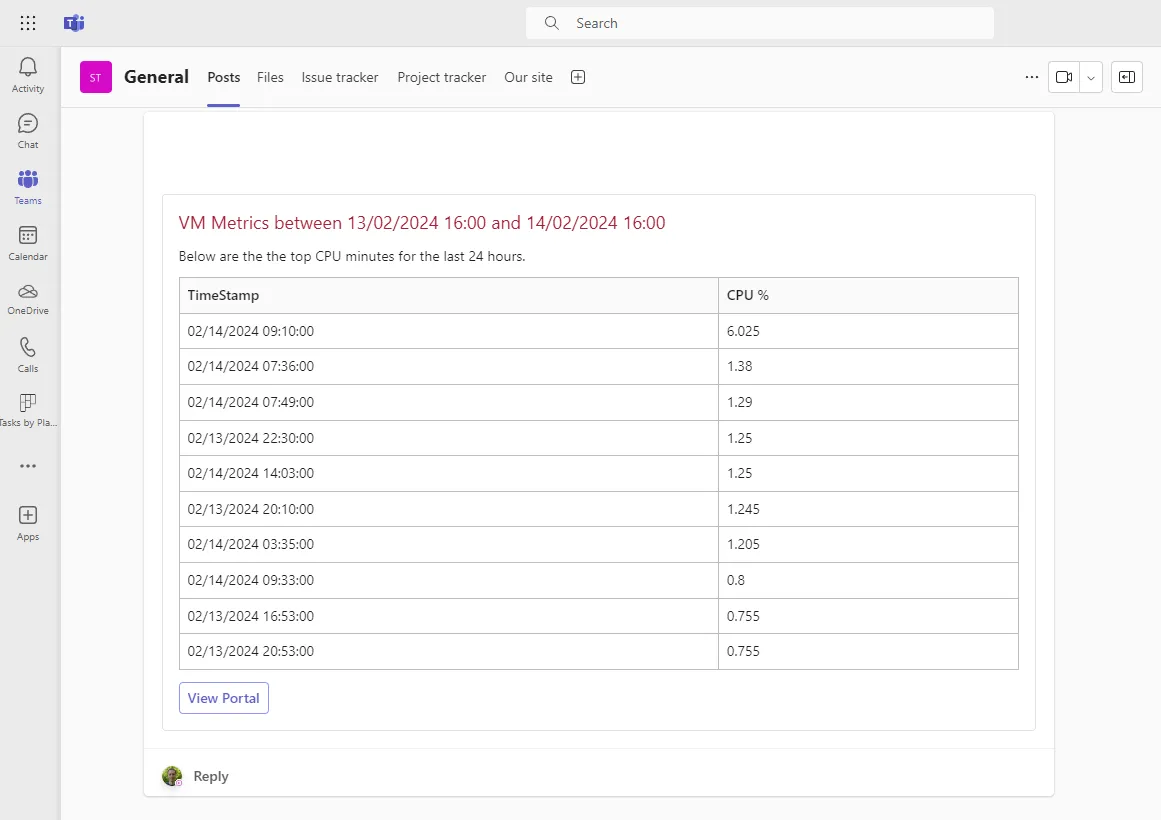The image size is (1161, 820).
Task: Open the Activity feed
Action: [27, 70]
